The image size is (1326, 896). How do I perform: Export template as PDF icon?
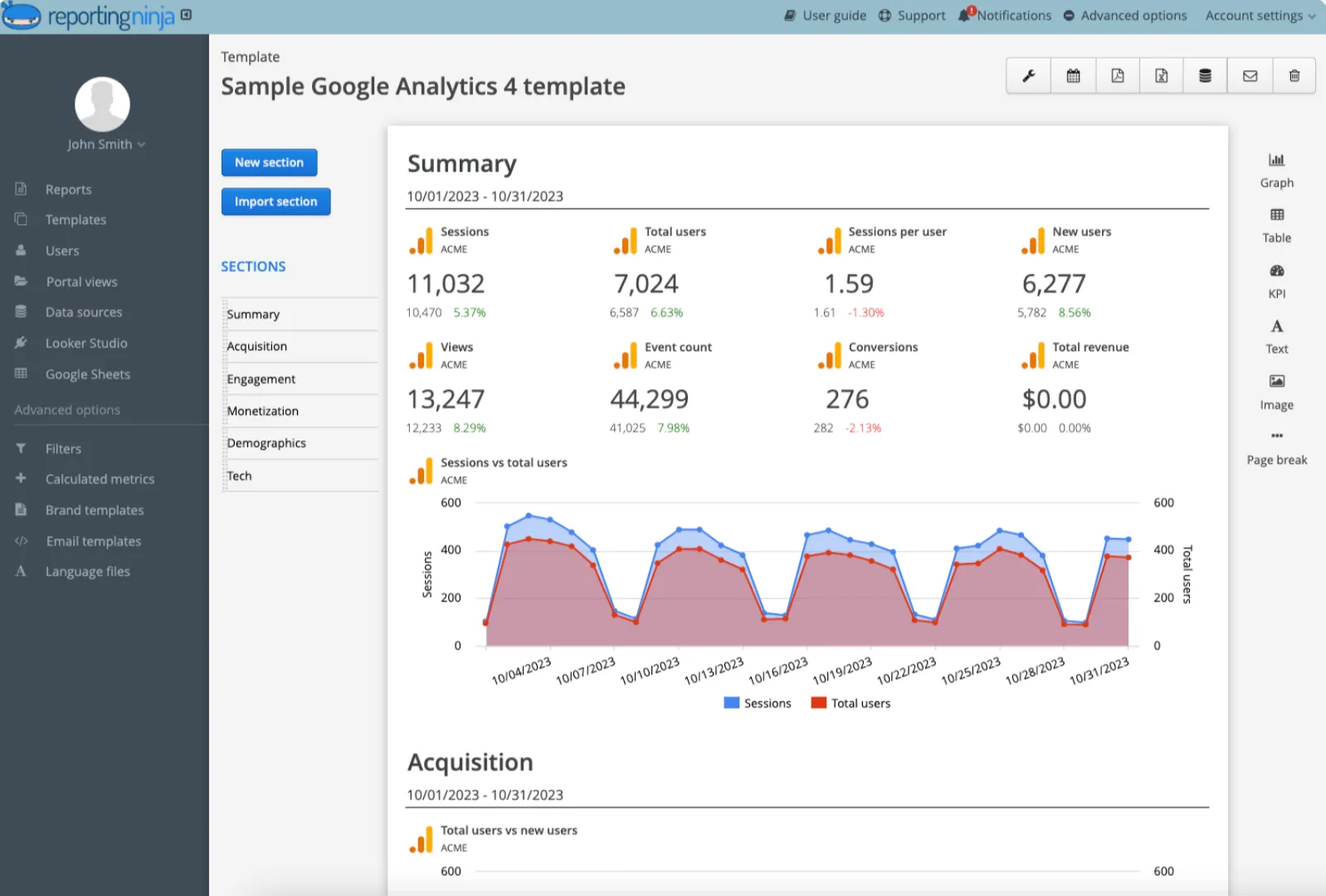click(1118, 76)
